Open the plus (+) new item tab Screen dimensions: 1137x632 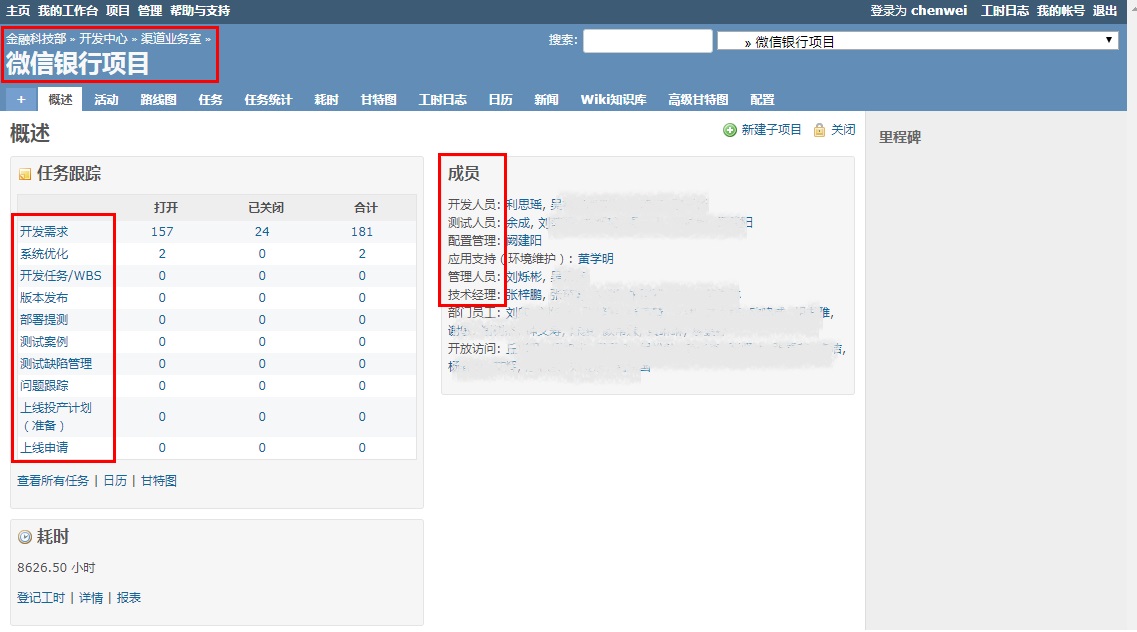pos(21,99)
